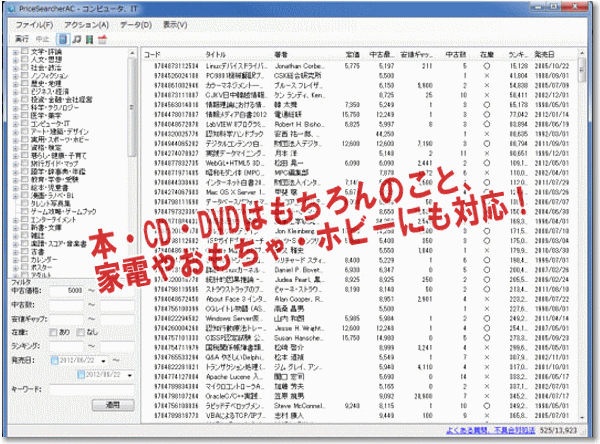Check the コンピュータ・IT category checkbox
The height and width of the screenshot is (444, 600).
pyautogui.click(x=25, y=123)
